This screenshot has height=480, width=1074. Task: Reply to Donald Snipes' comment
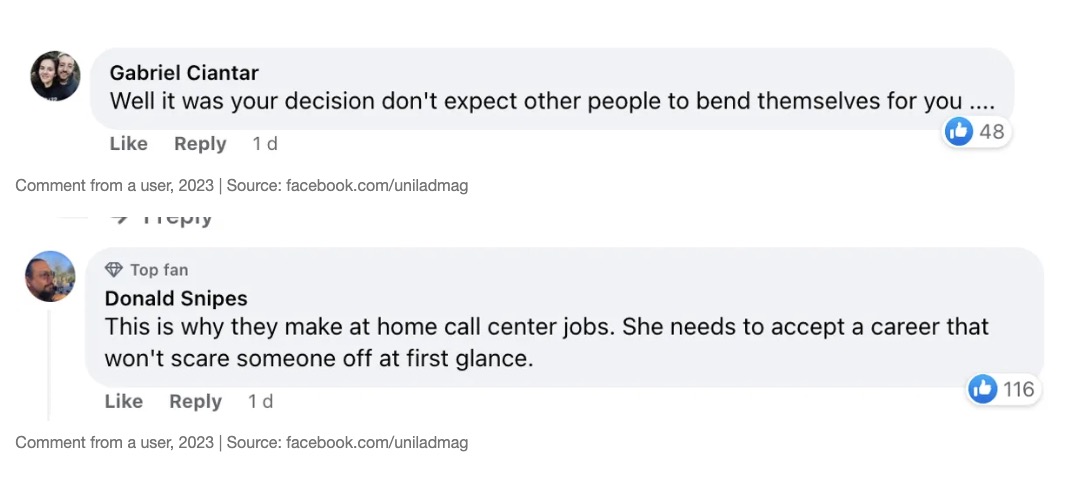[195, 401]
